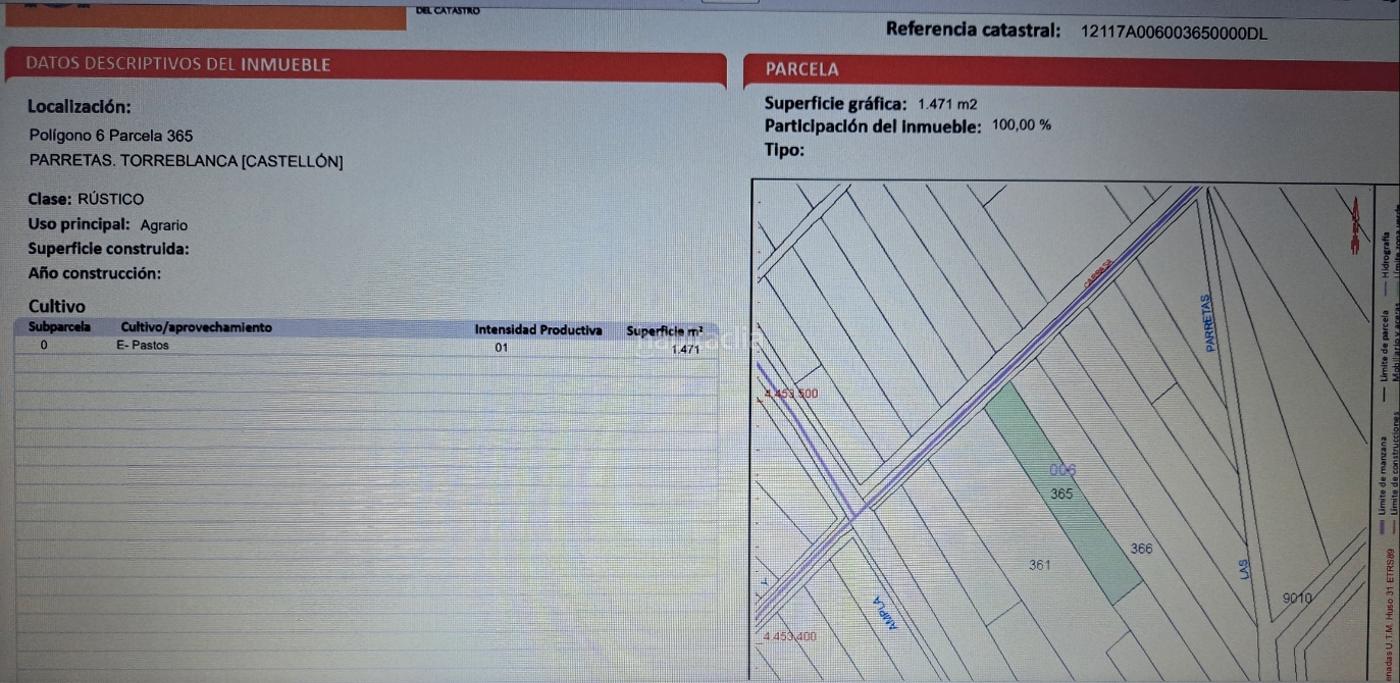Click the blue polygon number 006 label
1400x683 pixels.
pos(1062,470)
